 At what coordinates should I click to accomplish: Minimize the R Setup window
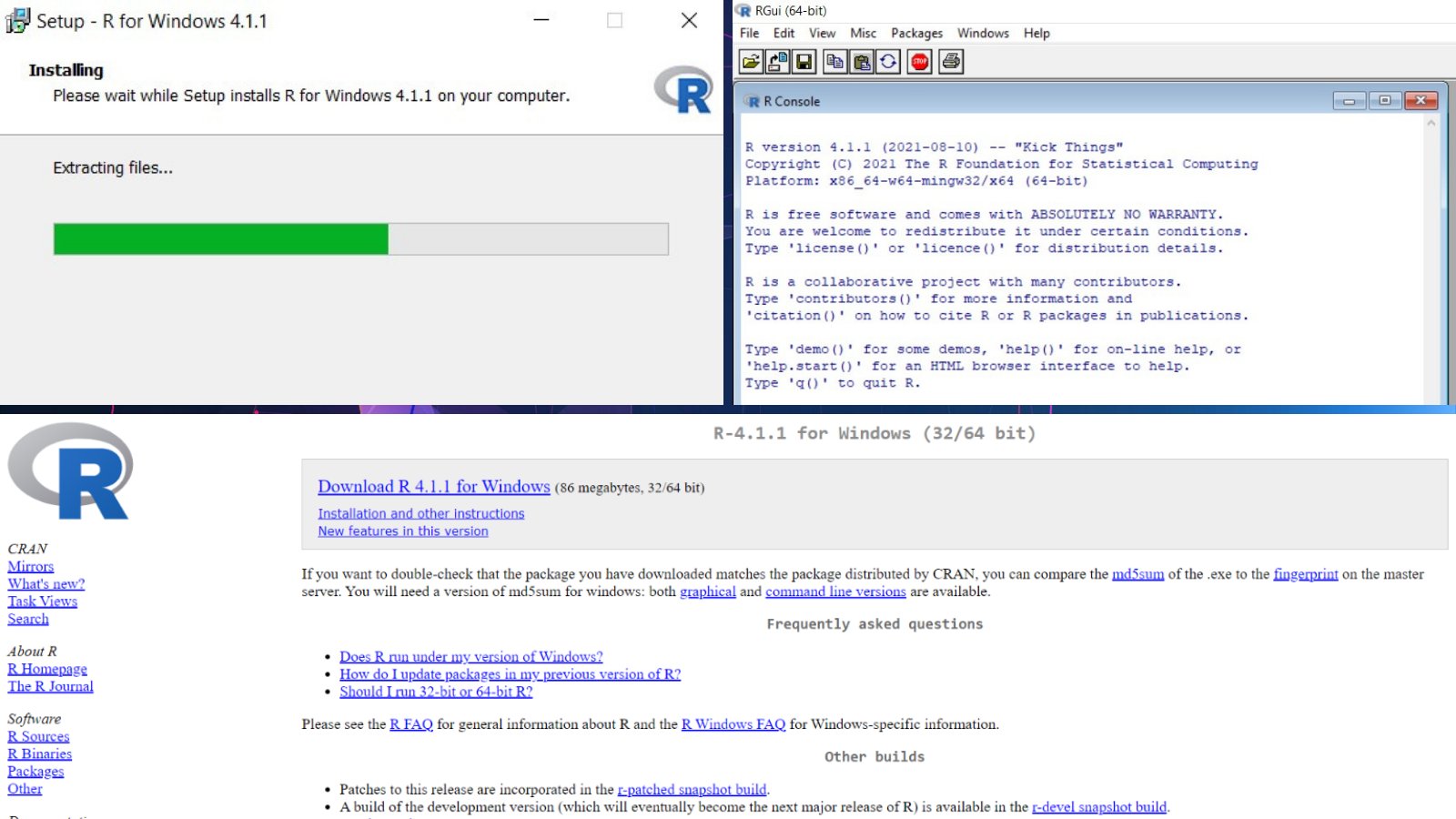[x=541, y=20]
